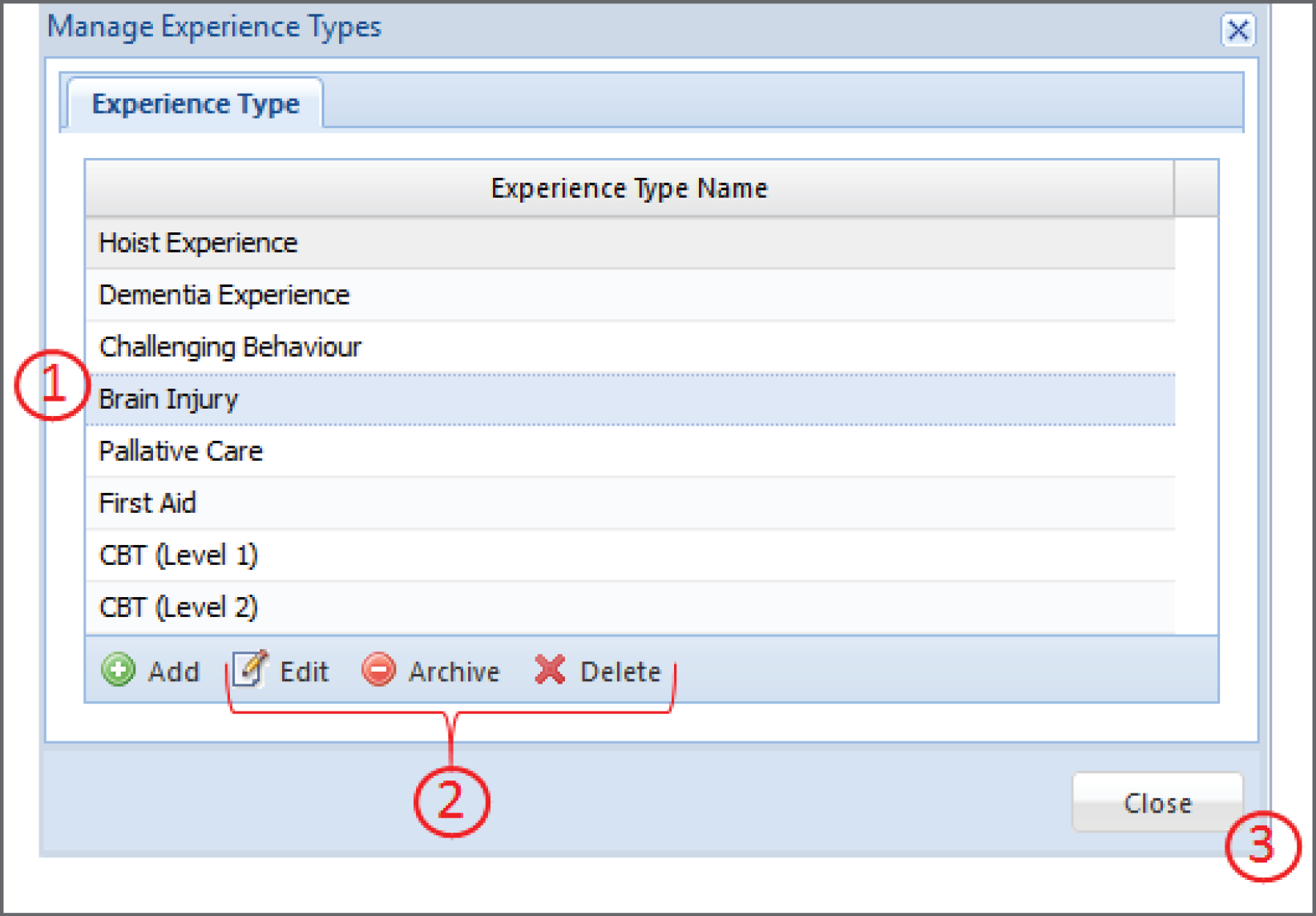The image size is (1316, 916).
Task: Select the Hoist Experience row
Action: click(630, 243)
